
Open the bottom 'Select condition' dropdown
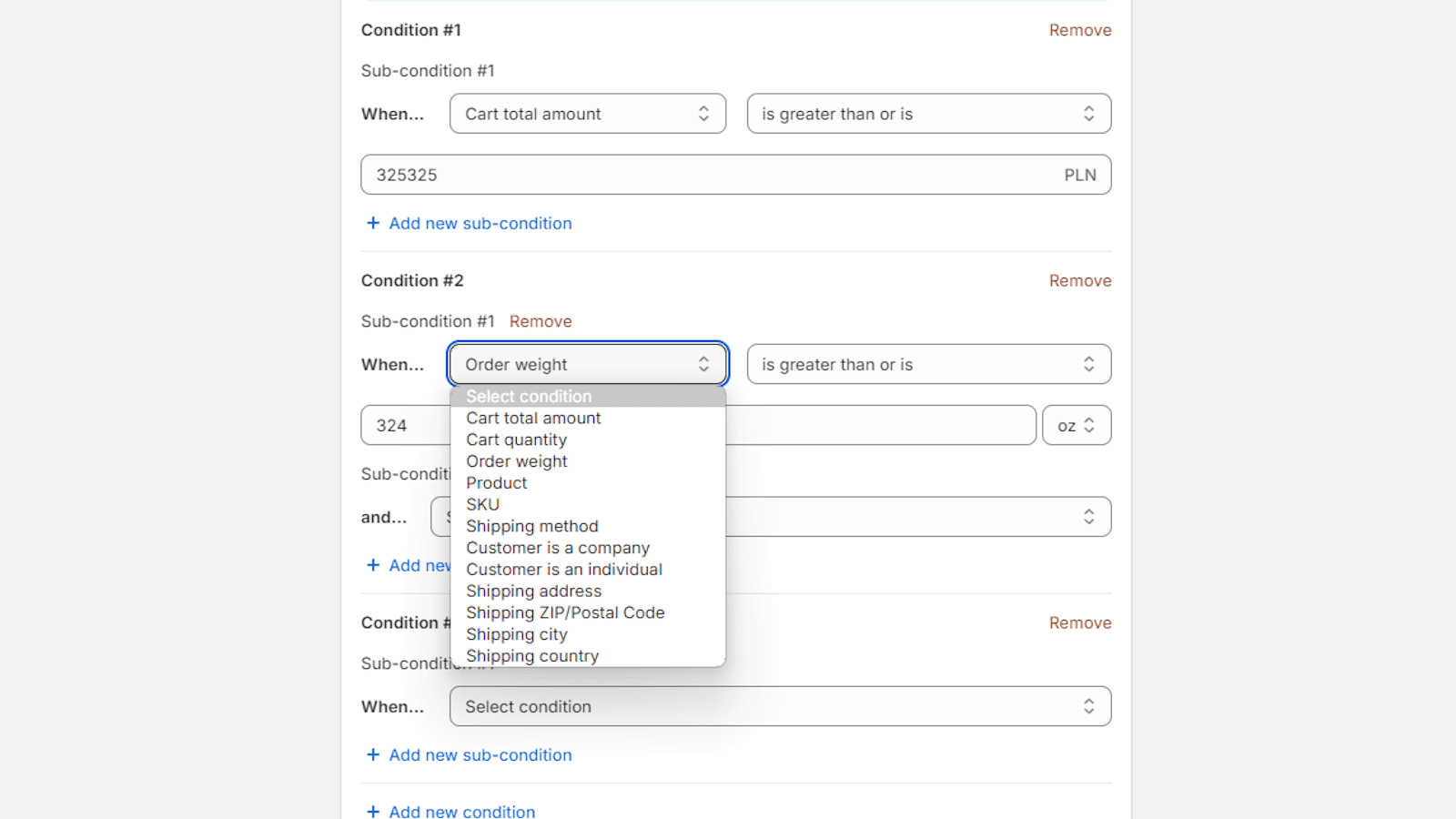coord(779,707)
